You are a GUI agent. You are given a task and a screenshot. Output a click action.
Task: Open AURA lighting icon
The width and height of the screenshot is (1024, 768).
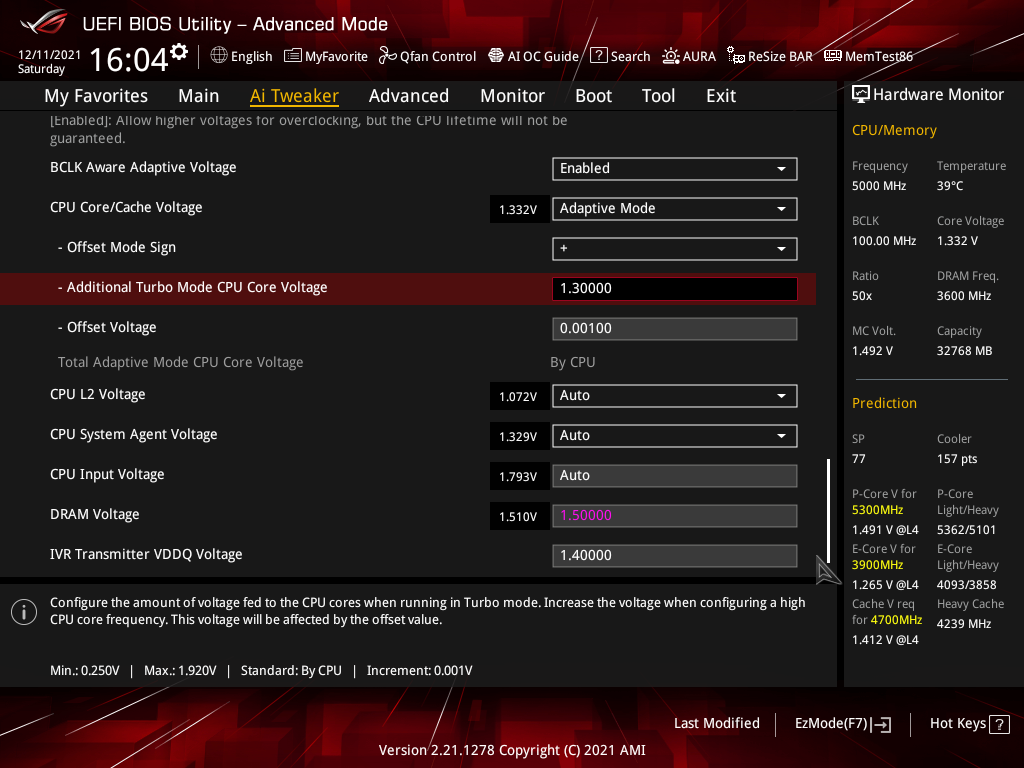pos(671,56)
